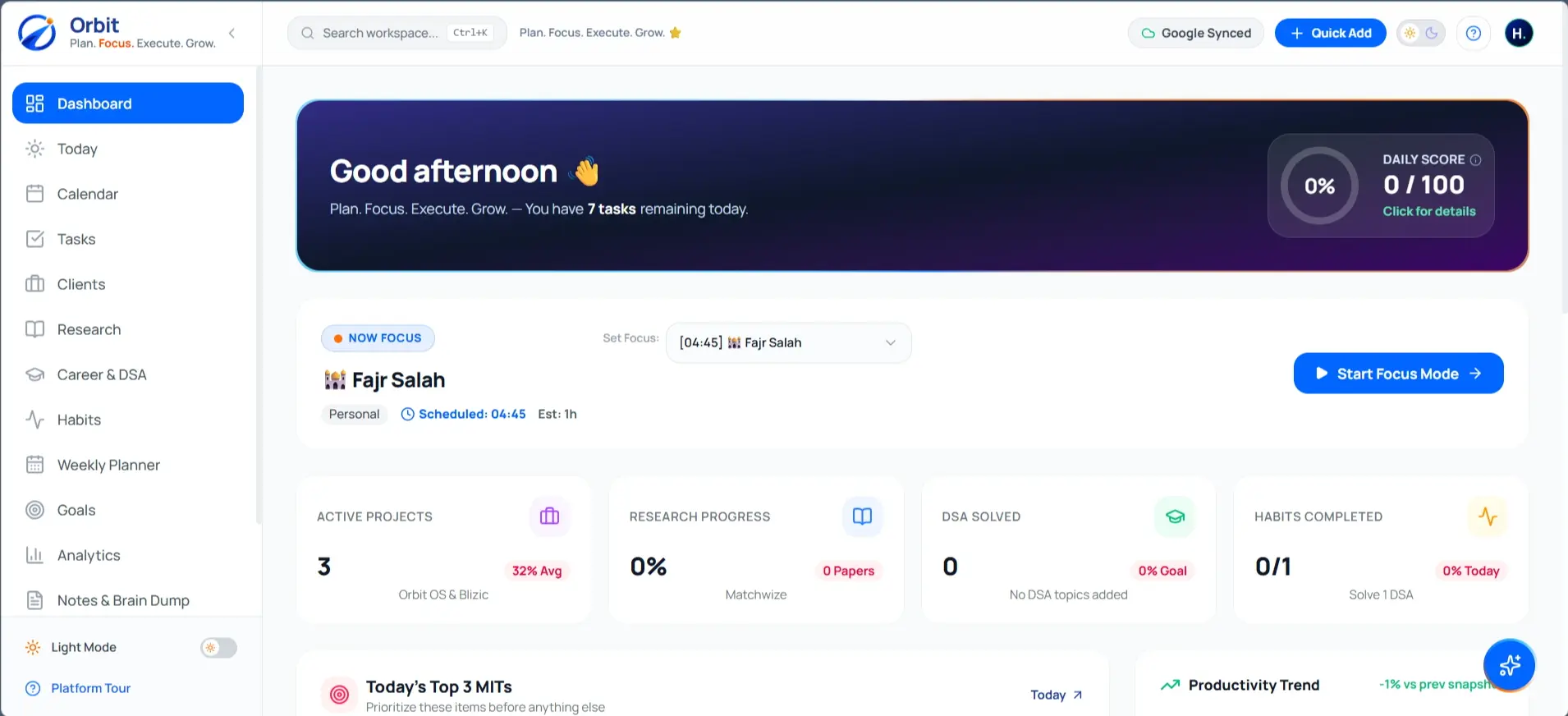The width and height of the screenshot is (1568, 716).
Task: Click the Personal tag
Action: 354,414
